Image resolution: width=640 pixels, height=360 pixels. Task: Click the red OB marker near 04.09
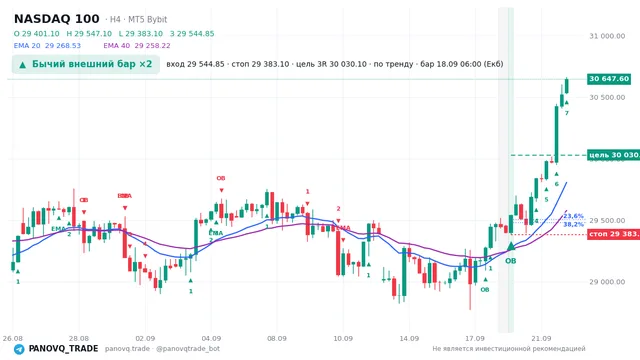click(221, 178)
